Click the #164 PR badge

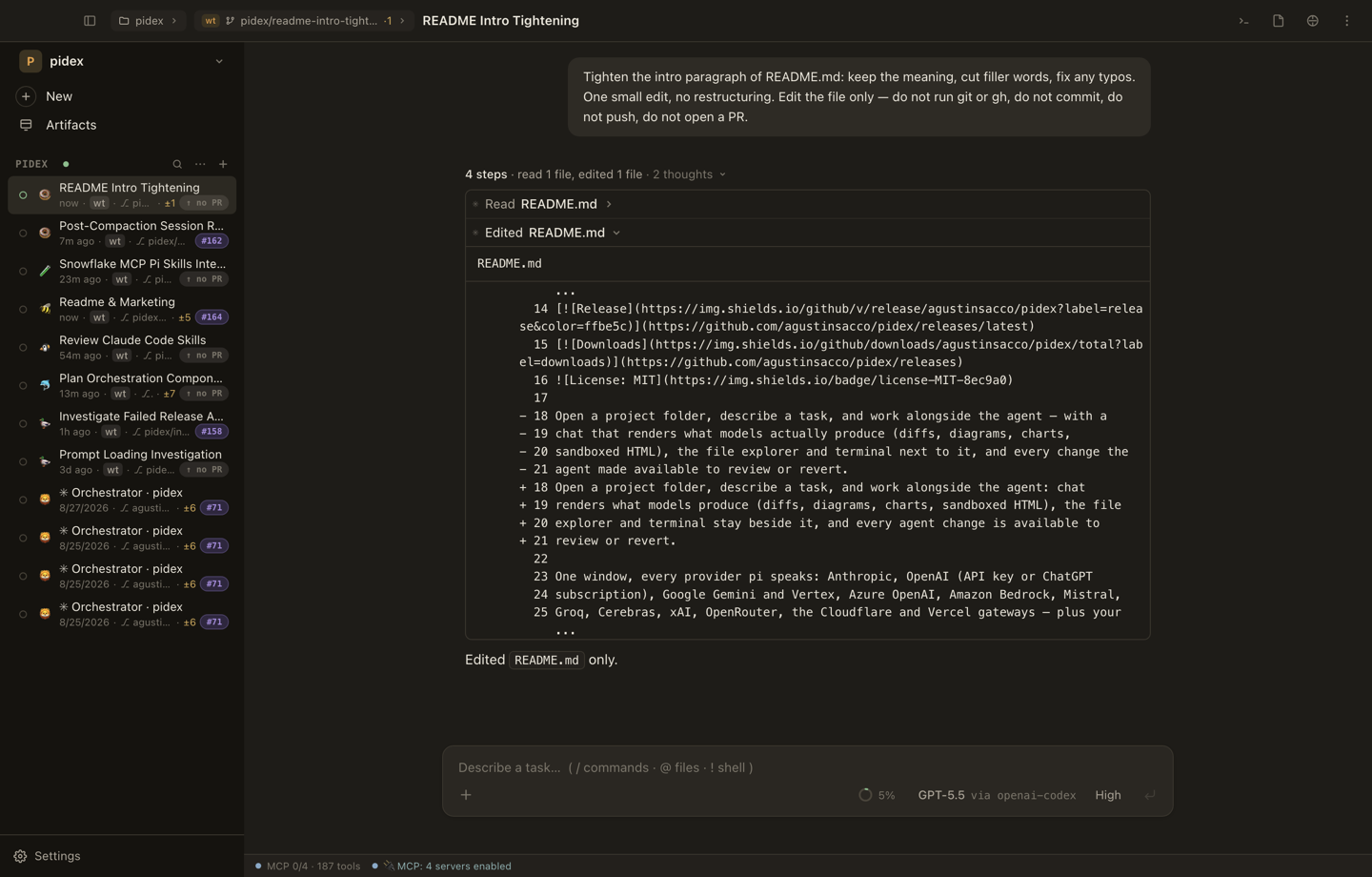212,317
